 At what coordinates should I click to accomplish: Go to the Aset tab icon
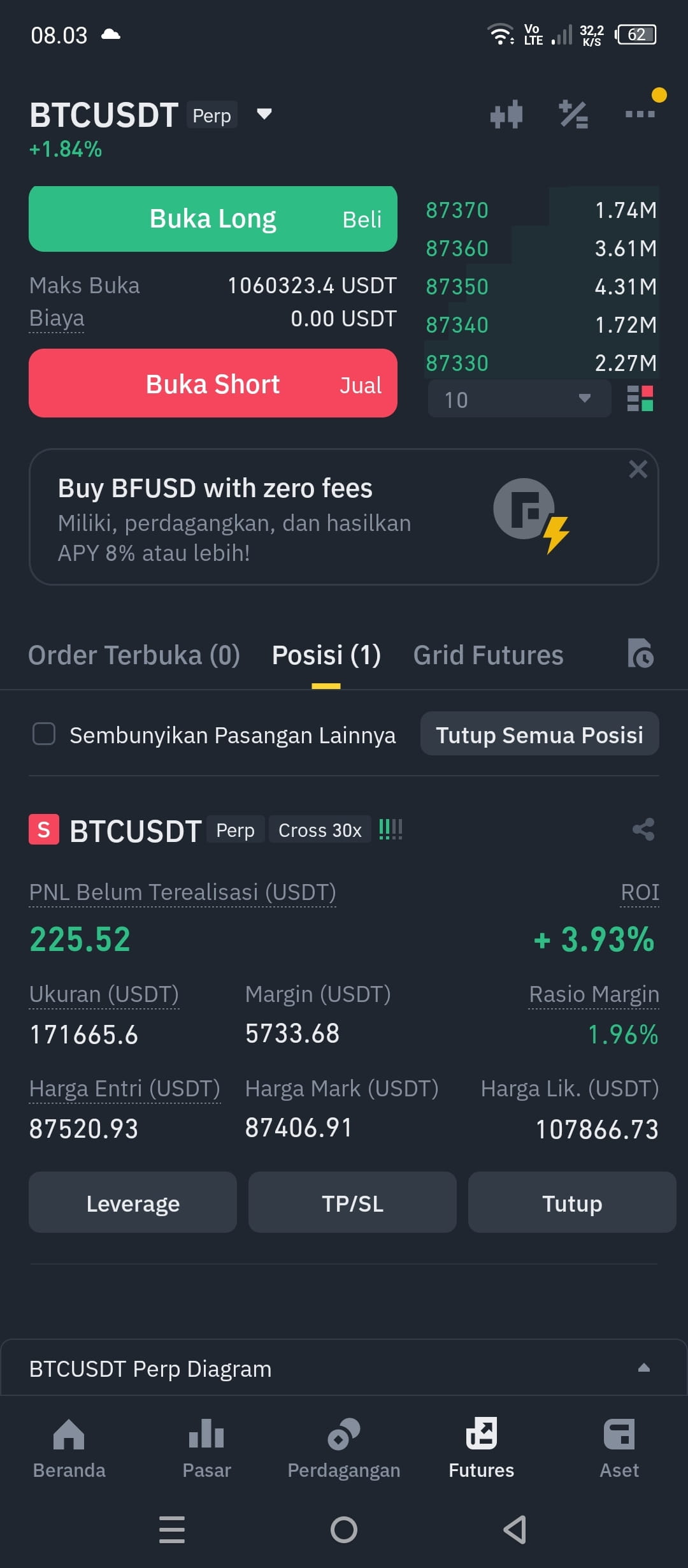coord(619,1434)
